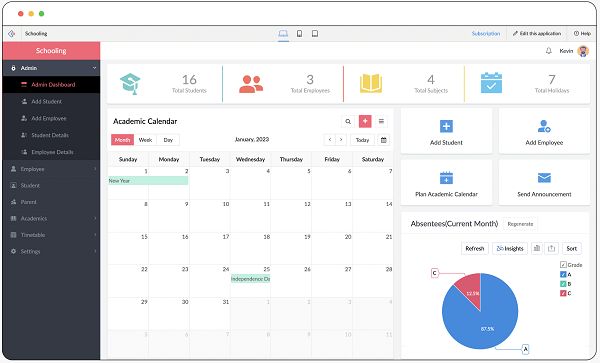Viewport: 600px width, 363px height.
Task: Open the Admin Dashboard menu item
Action: coord(51,85)
